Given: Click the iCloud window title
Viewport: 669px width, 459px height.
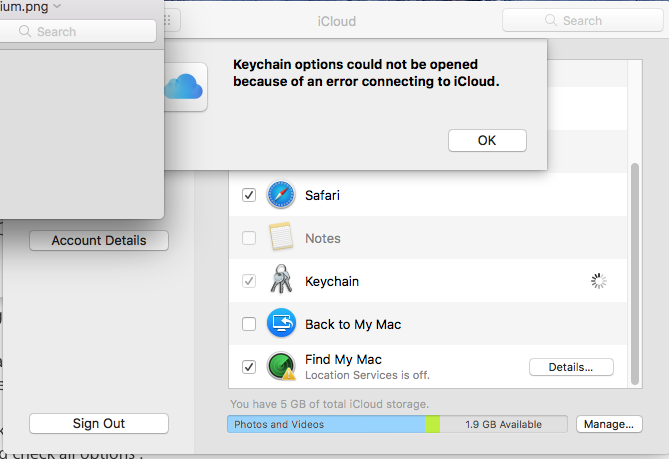Looking at the screenshot, I should tap(337, 21).
